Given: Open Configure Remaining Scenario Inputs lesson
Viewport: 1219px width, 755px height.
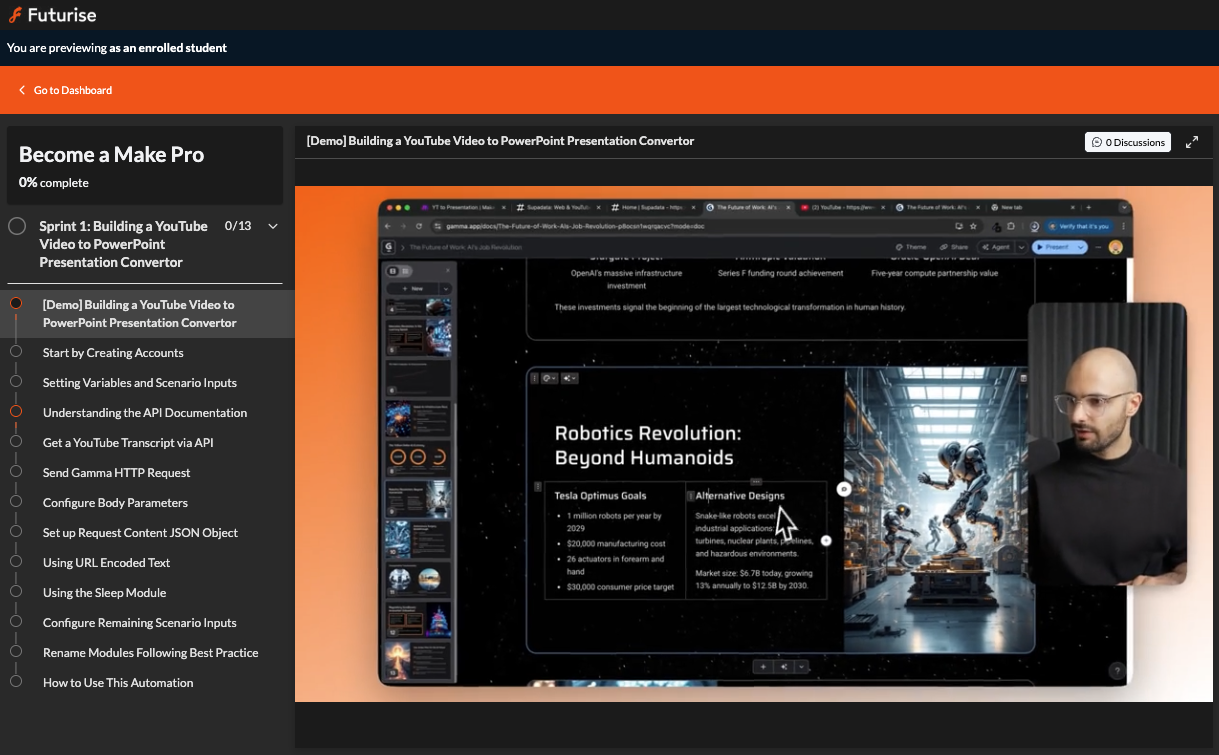Looking at the screenshot, I should (x=139, y=623).
